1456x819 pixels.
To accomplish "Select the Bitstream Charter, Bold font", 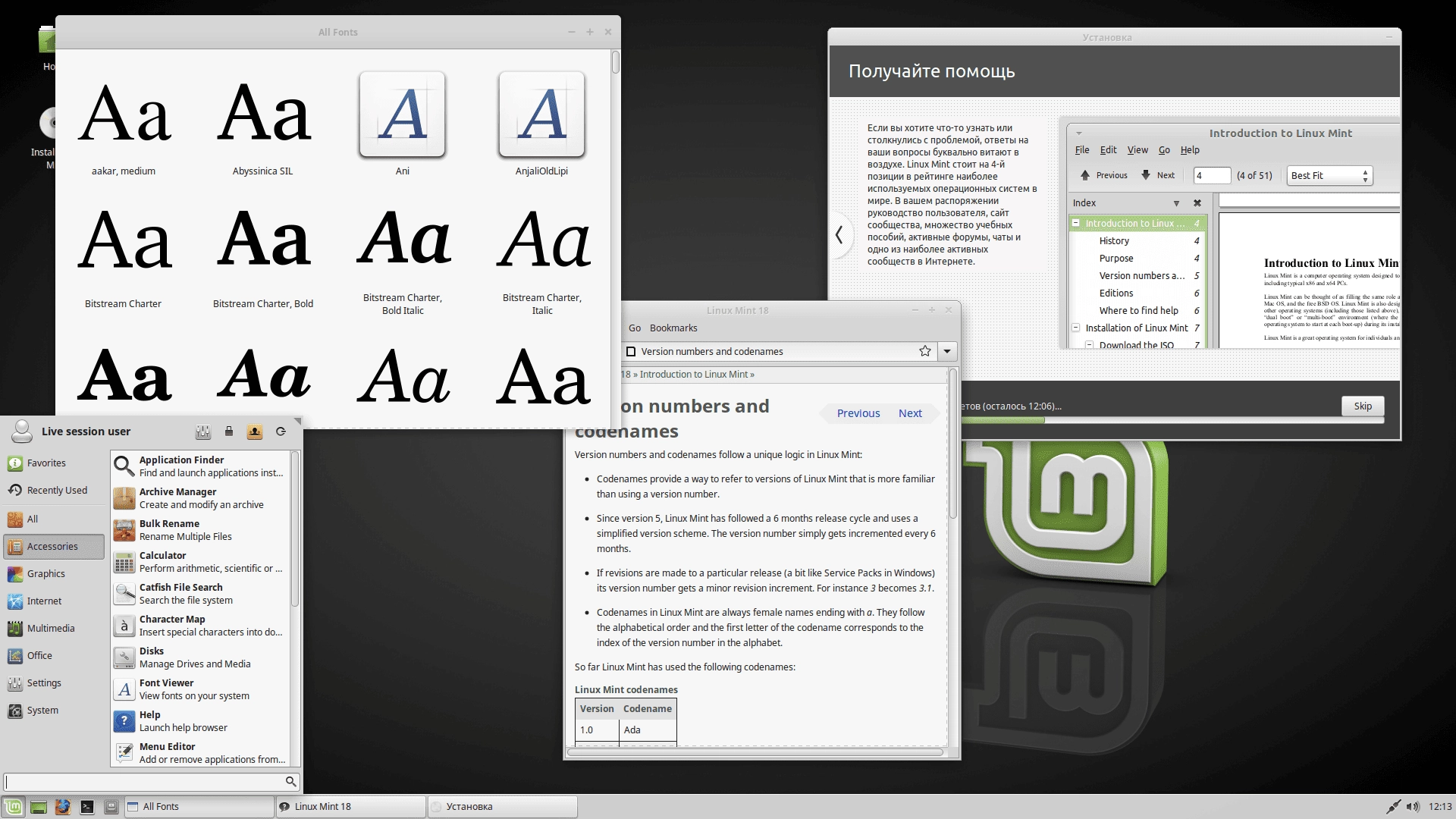I will pos(263,258).
